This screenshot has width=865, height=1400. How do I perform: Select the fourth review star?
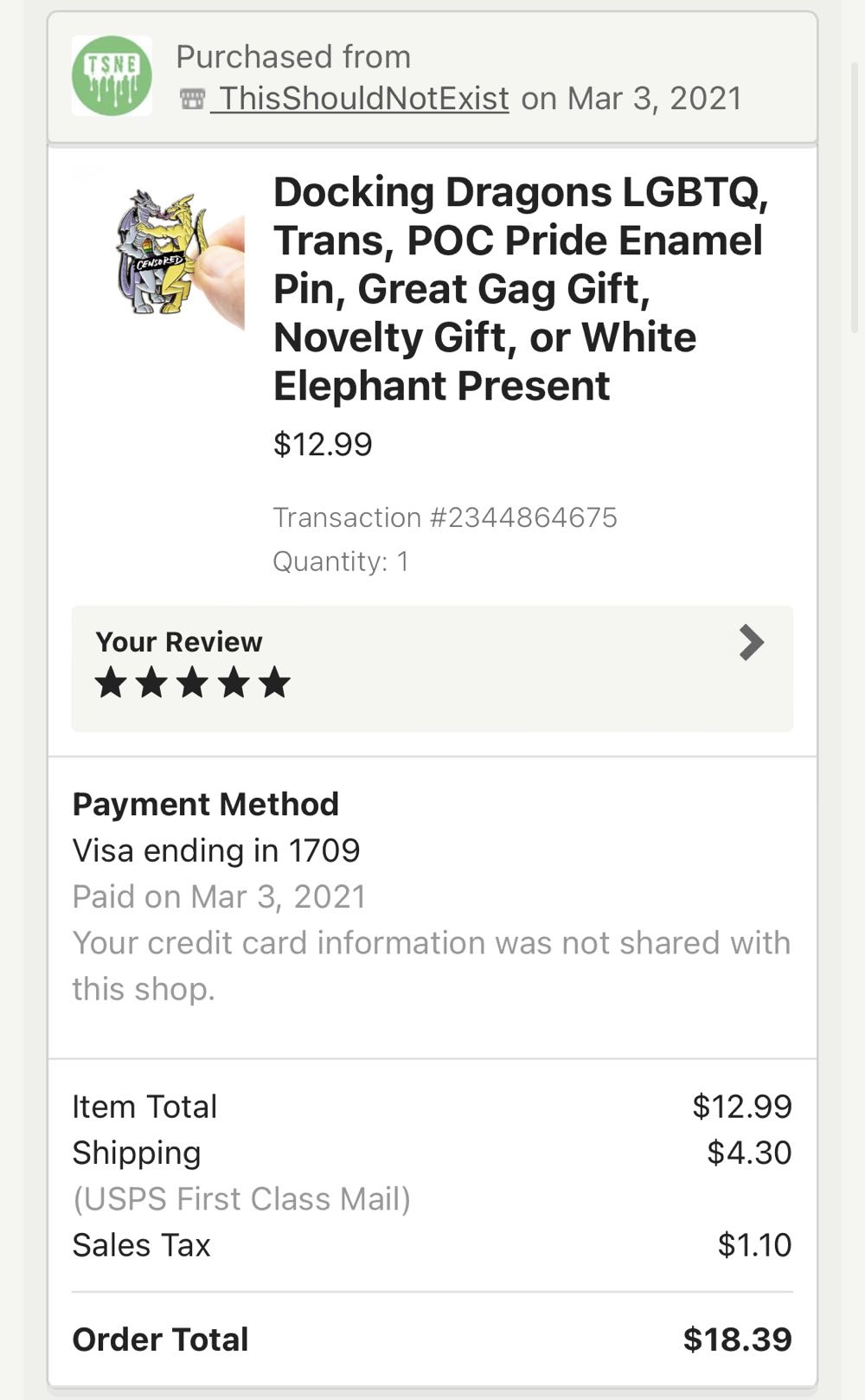(234, 683)
